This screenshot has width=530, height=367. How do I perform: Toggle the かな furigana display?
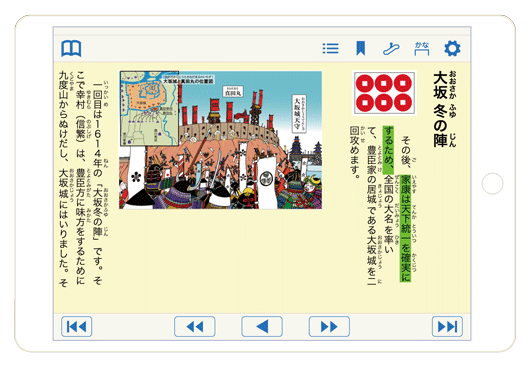click(x=422, y=48)
